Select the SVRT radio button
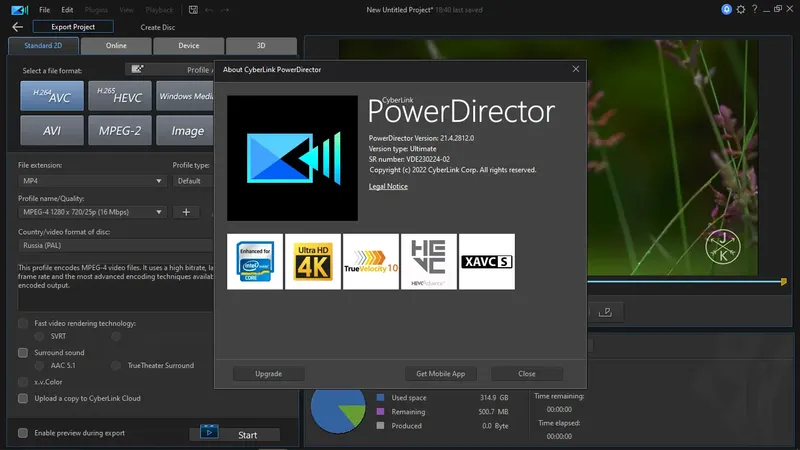Image resolution: width=800 pixels, height=450 pixels. [39, 336]
